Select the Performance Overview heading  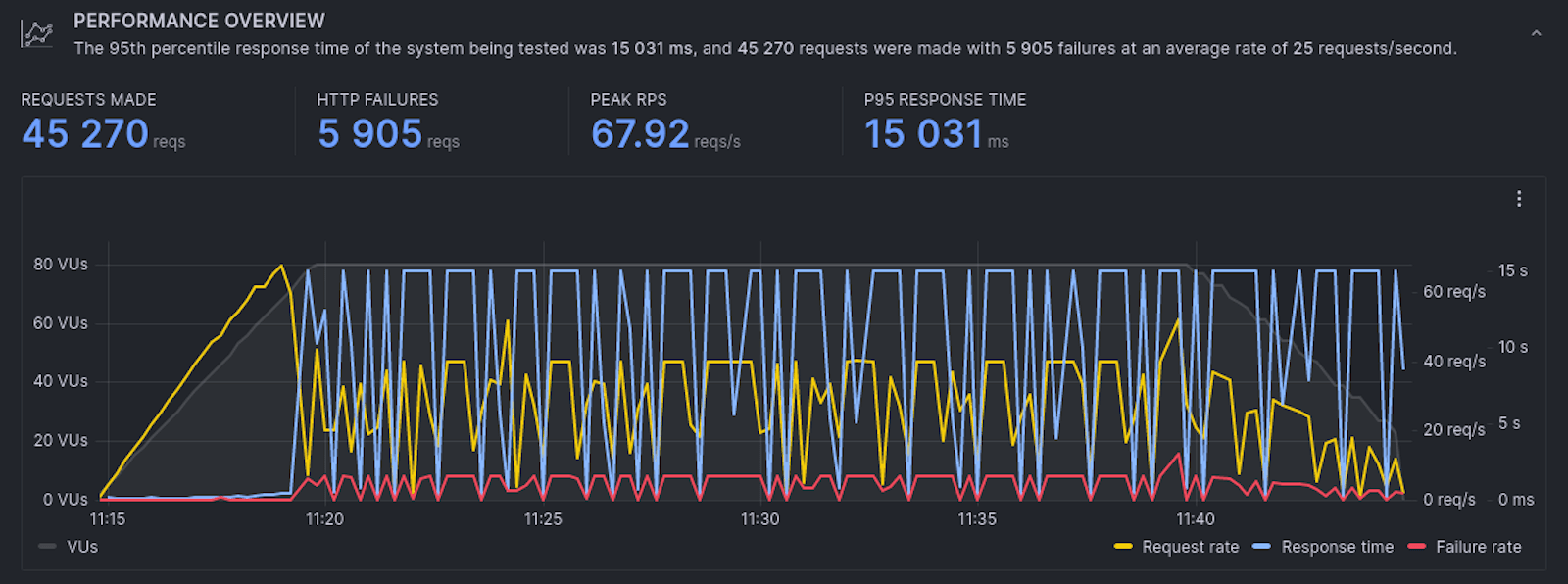coord(199,21)
